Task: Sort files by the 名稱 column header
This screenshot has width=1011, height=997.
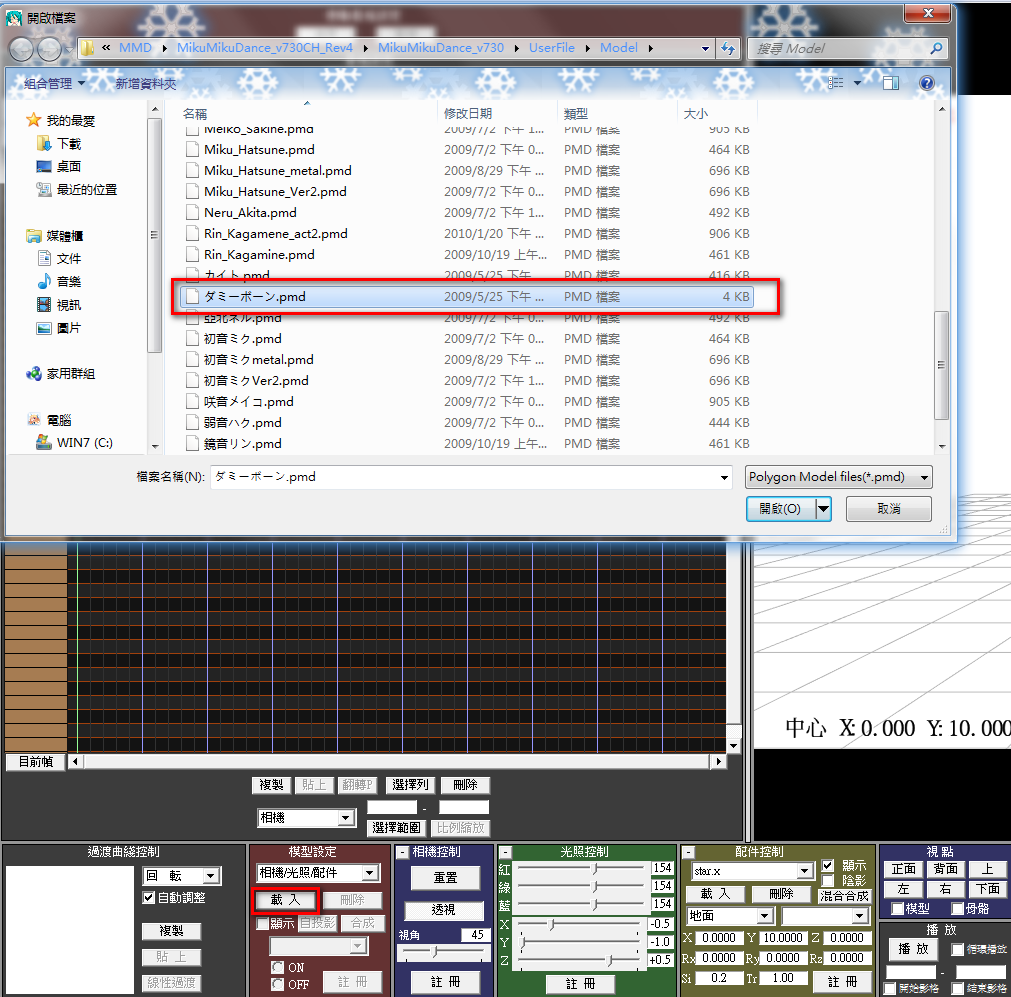Action: [194, 114]
